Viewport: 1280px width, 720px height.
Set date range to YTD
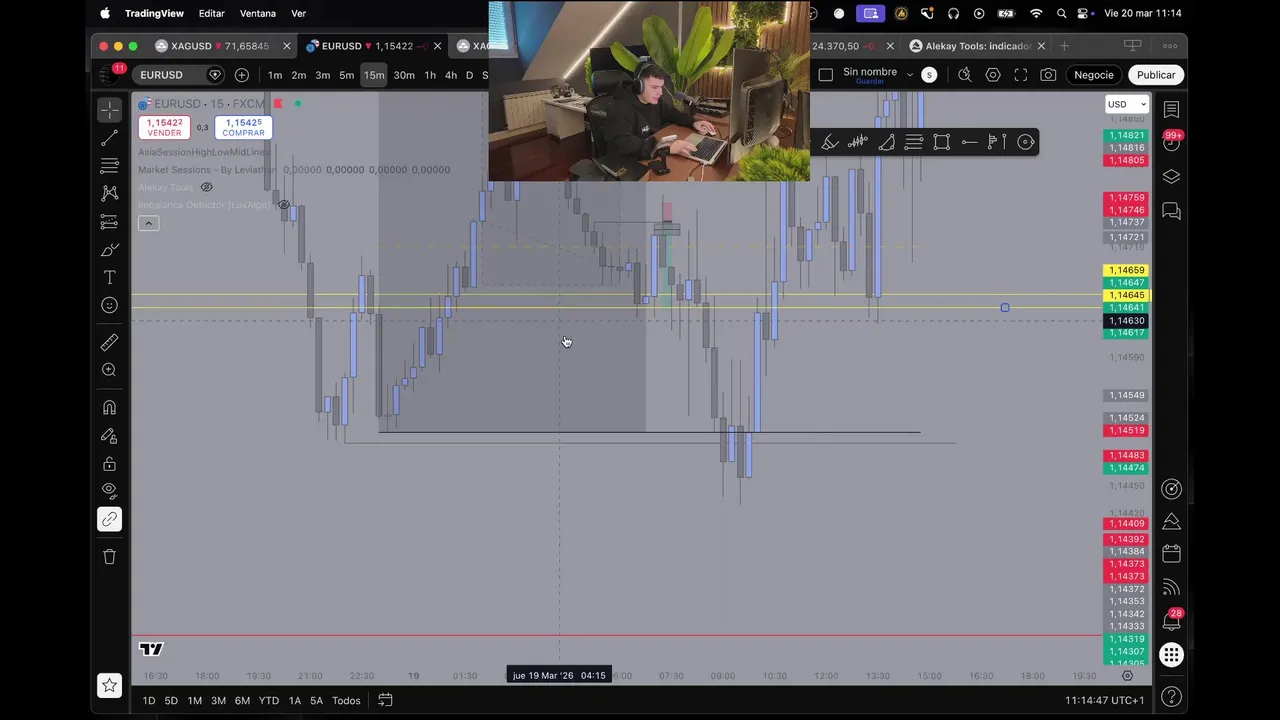point(269,700)
